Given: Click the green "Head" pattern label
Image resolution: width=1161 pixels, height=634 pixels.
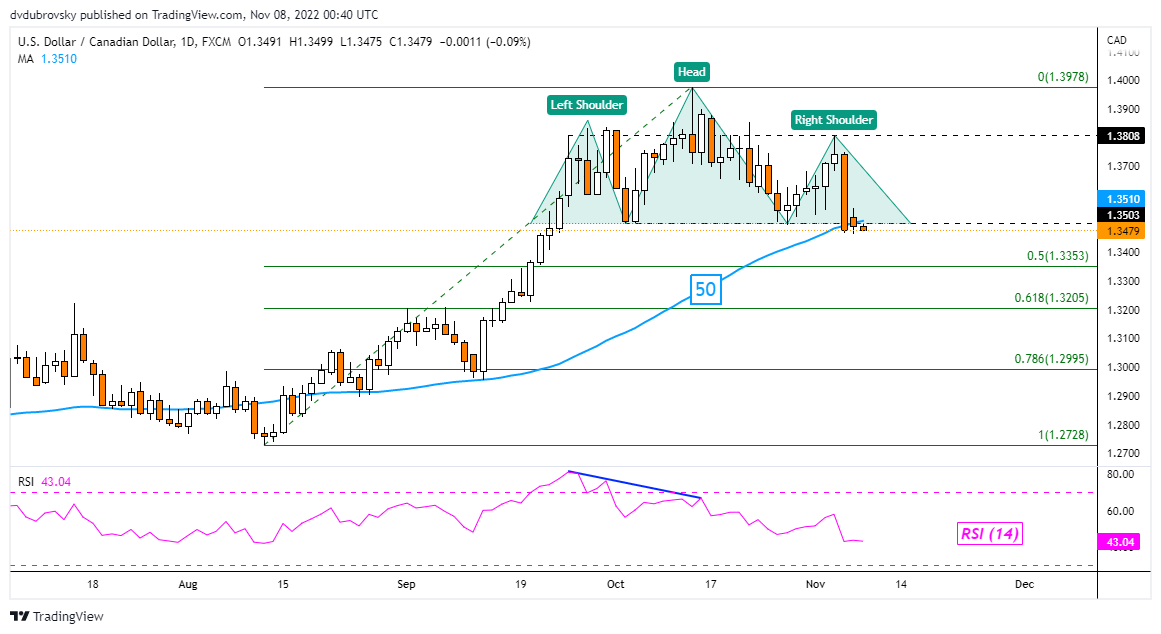Looking at the screenshot, I should [690, 72].
